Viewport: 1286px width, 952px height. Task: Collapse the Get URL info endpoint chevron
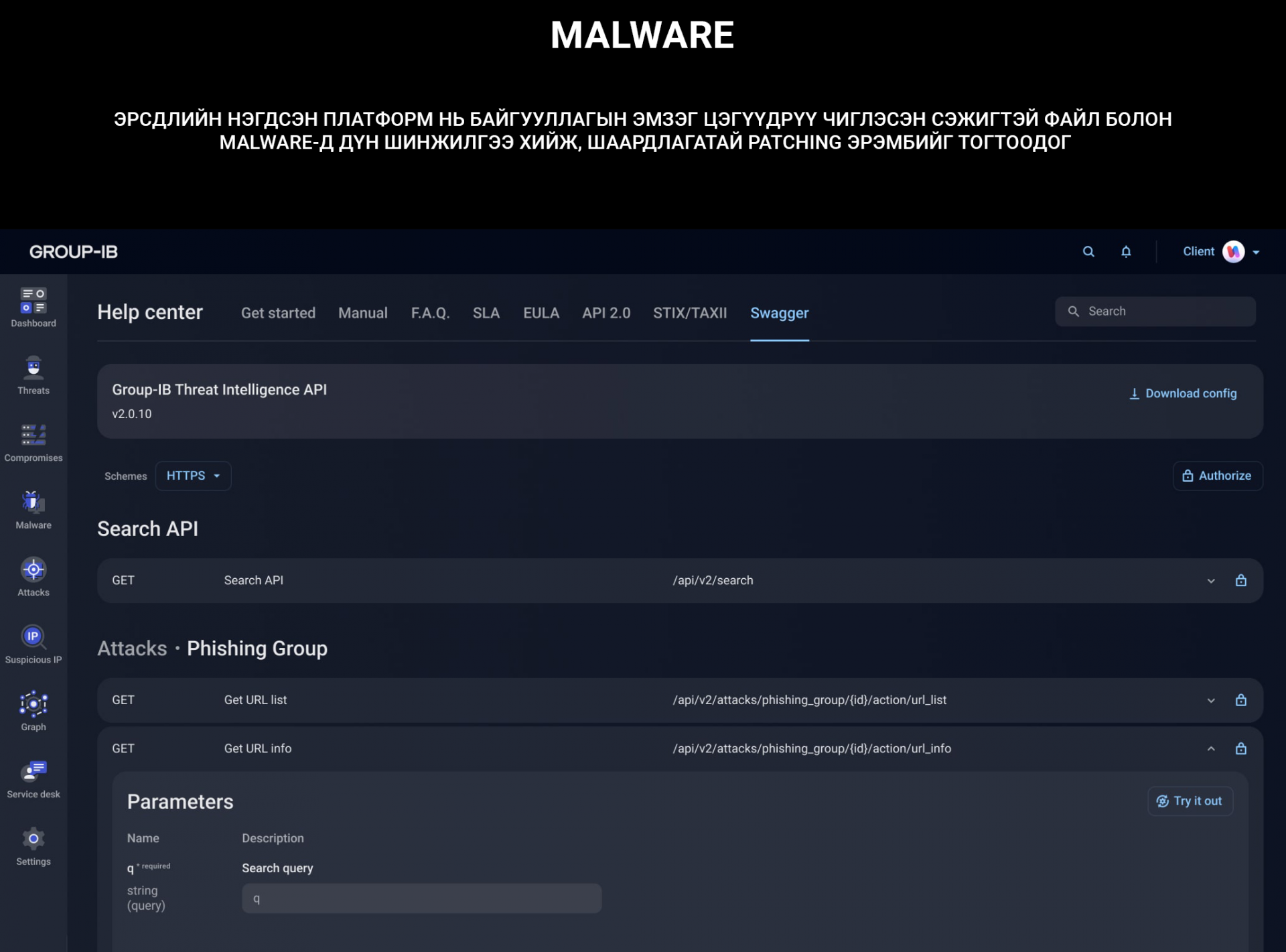coord(1211,748)
